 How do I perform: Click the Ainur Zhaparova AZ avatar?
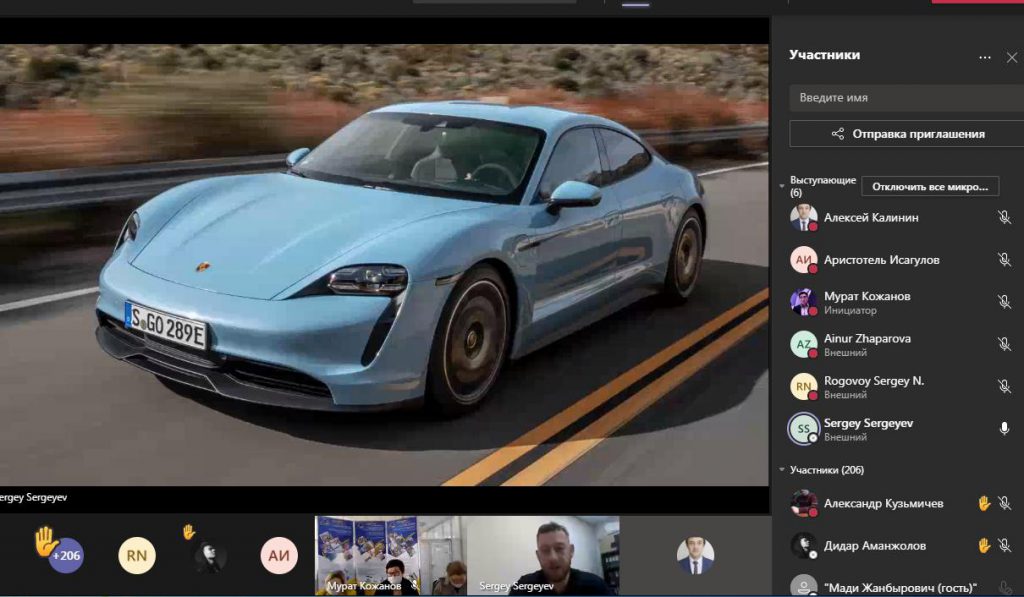[804, 344]
